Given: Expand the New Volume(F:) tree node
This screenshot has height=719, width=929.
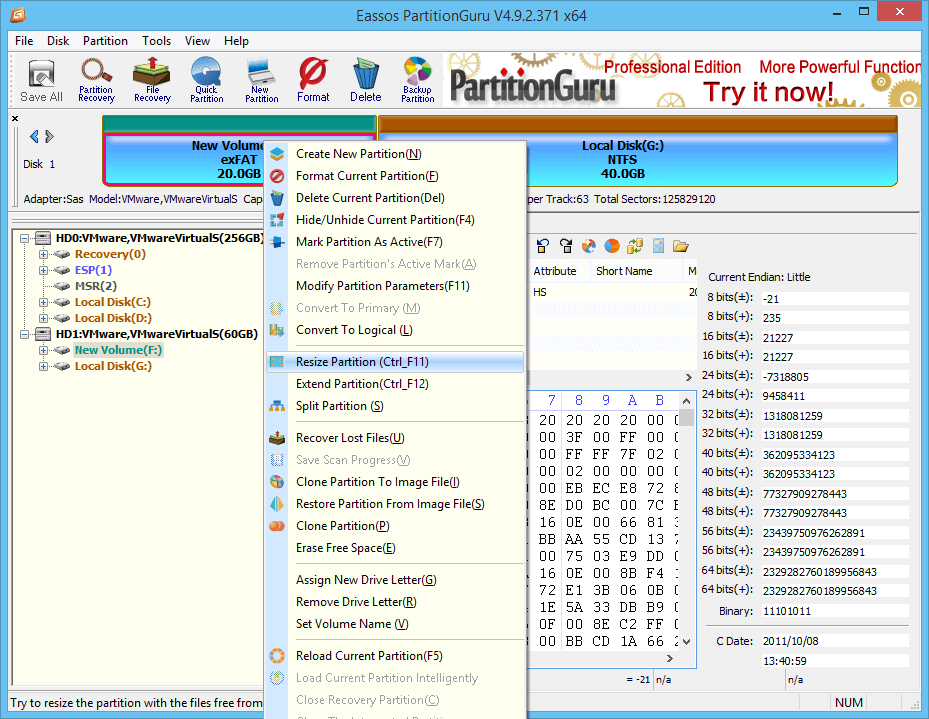Looking at the screenshot, I should coord(43,350).
